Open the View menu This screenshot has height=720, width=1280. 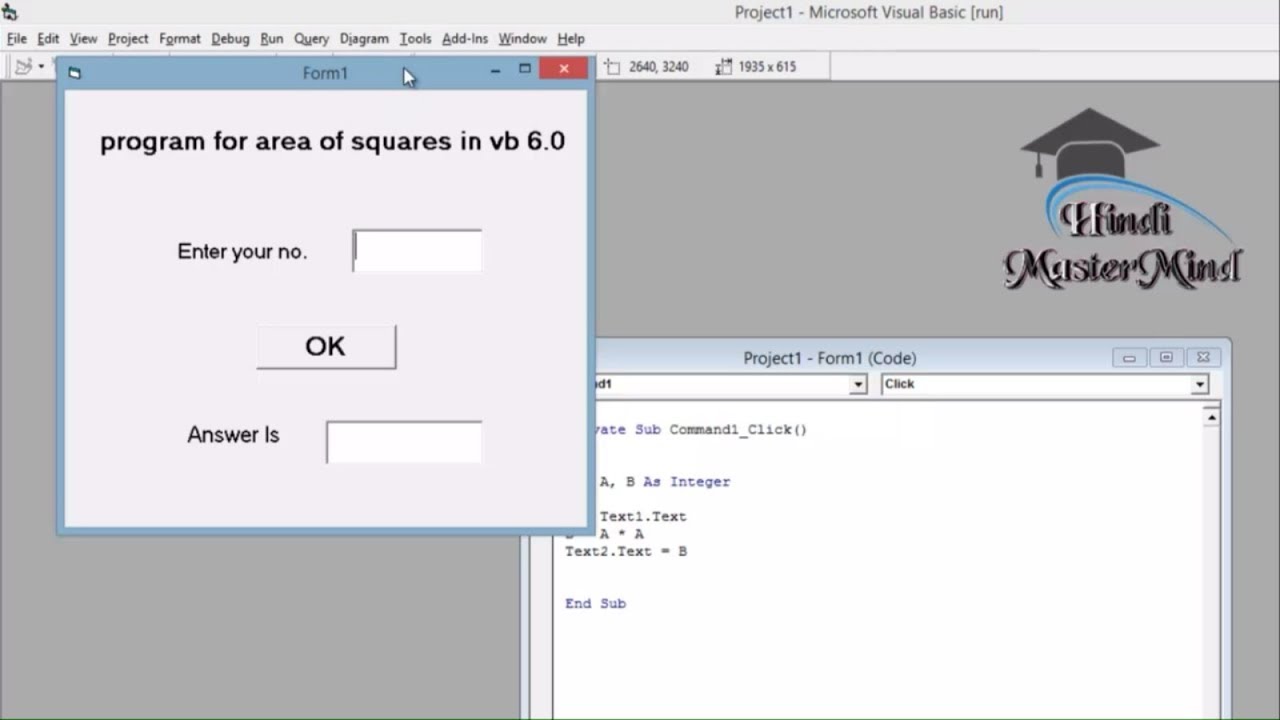(83, 39)
